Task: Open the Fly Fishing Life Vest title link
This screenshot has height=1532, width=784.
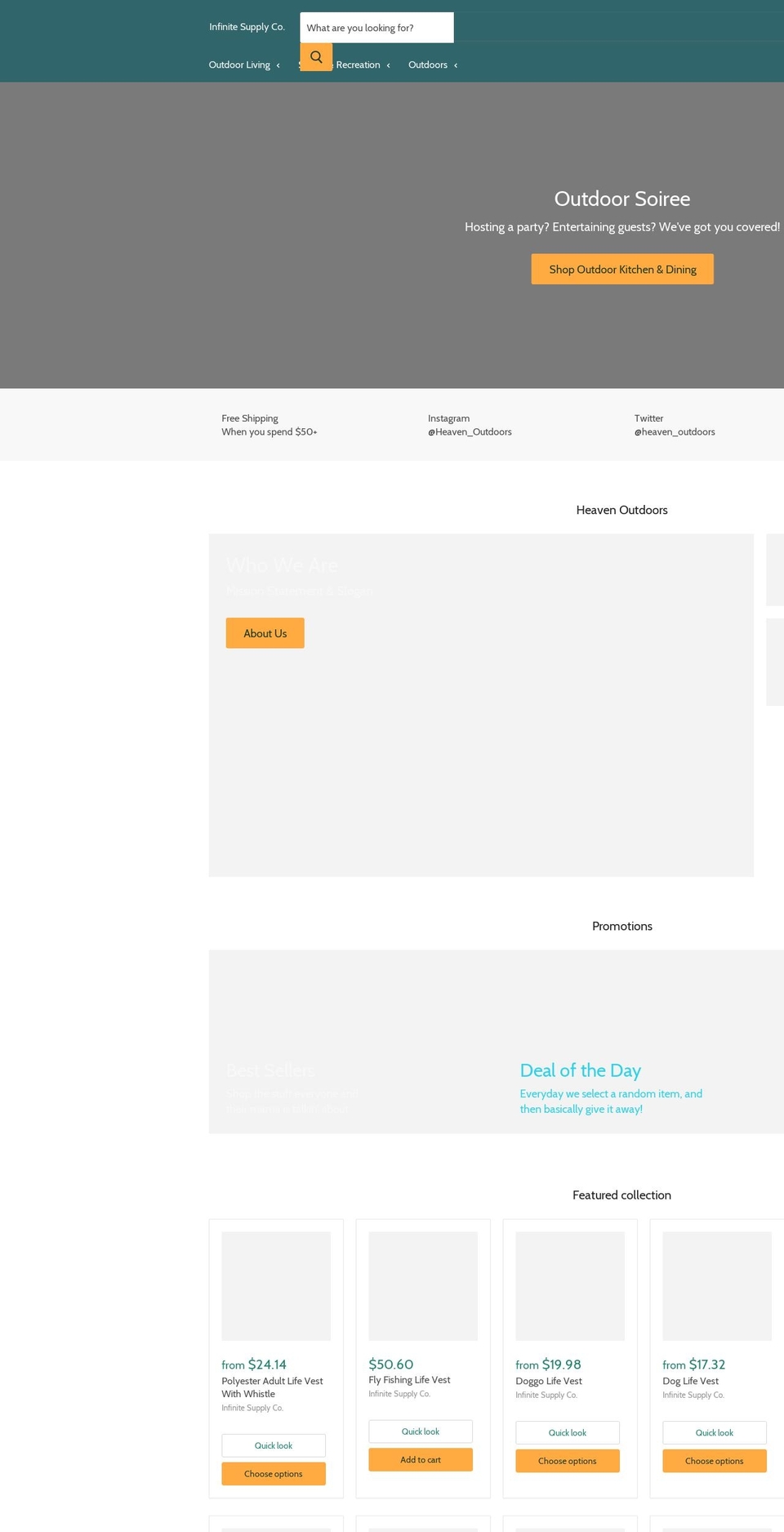Action: (x=409, y=1380)
